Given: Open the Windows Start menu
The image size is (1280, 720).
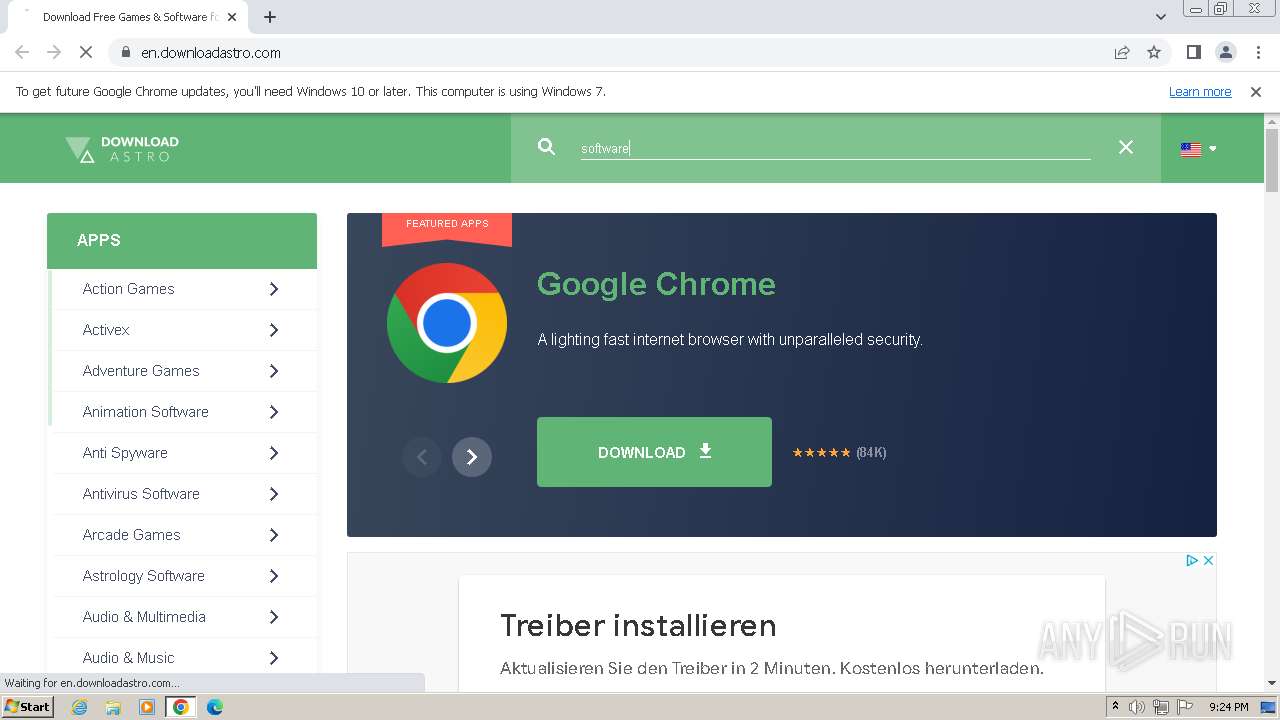Looking at the screenshot, I should click(x=27, y=707).
